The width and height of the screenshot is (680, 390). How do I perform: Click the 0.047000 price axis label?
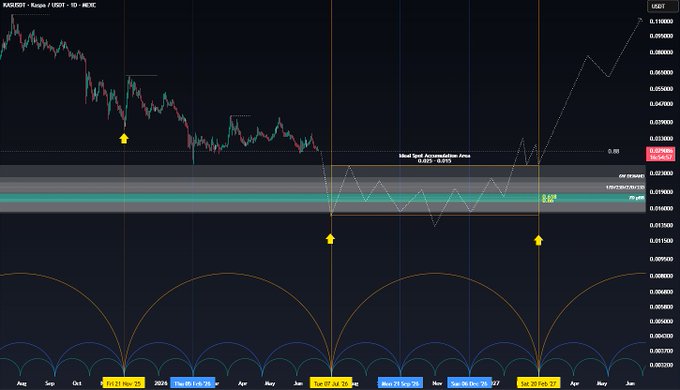pos(661,104)
